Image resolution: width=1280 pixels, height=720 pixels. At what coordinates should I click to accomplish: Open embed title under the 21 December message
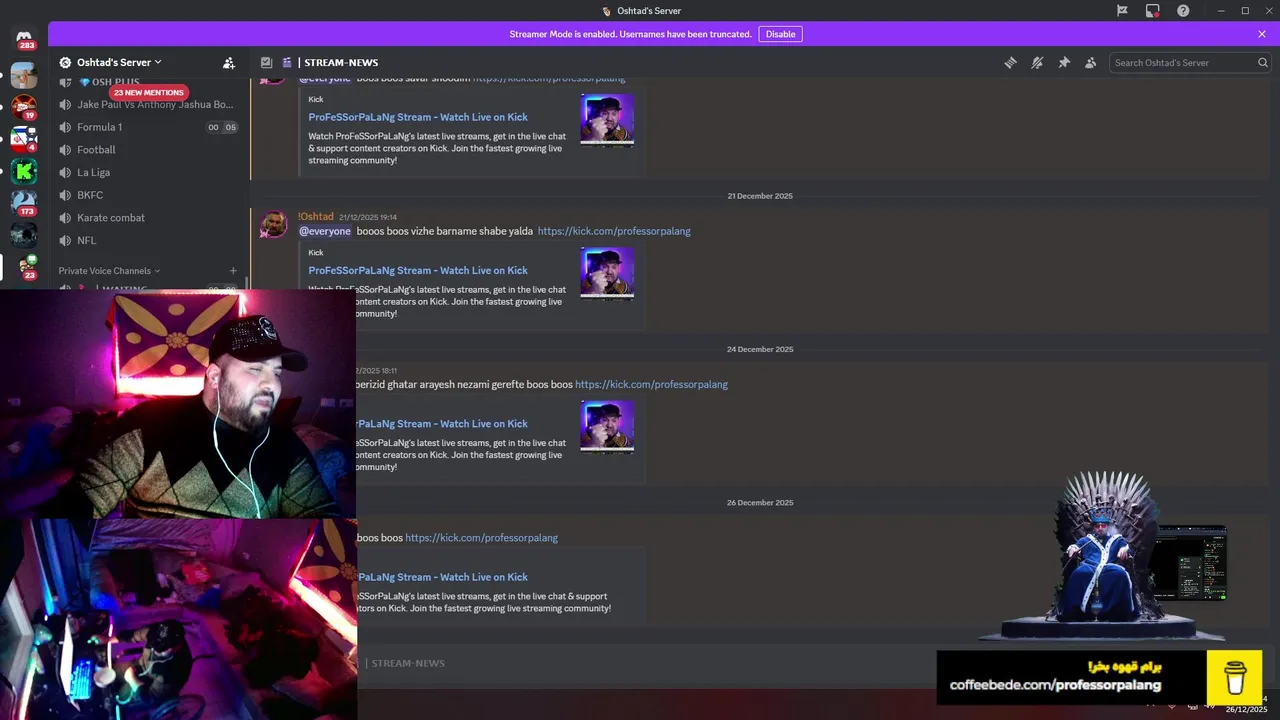click(418, 270)
